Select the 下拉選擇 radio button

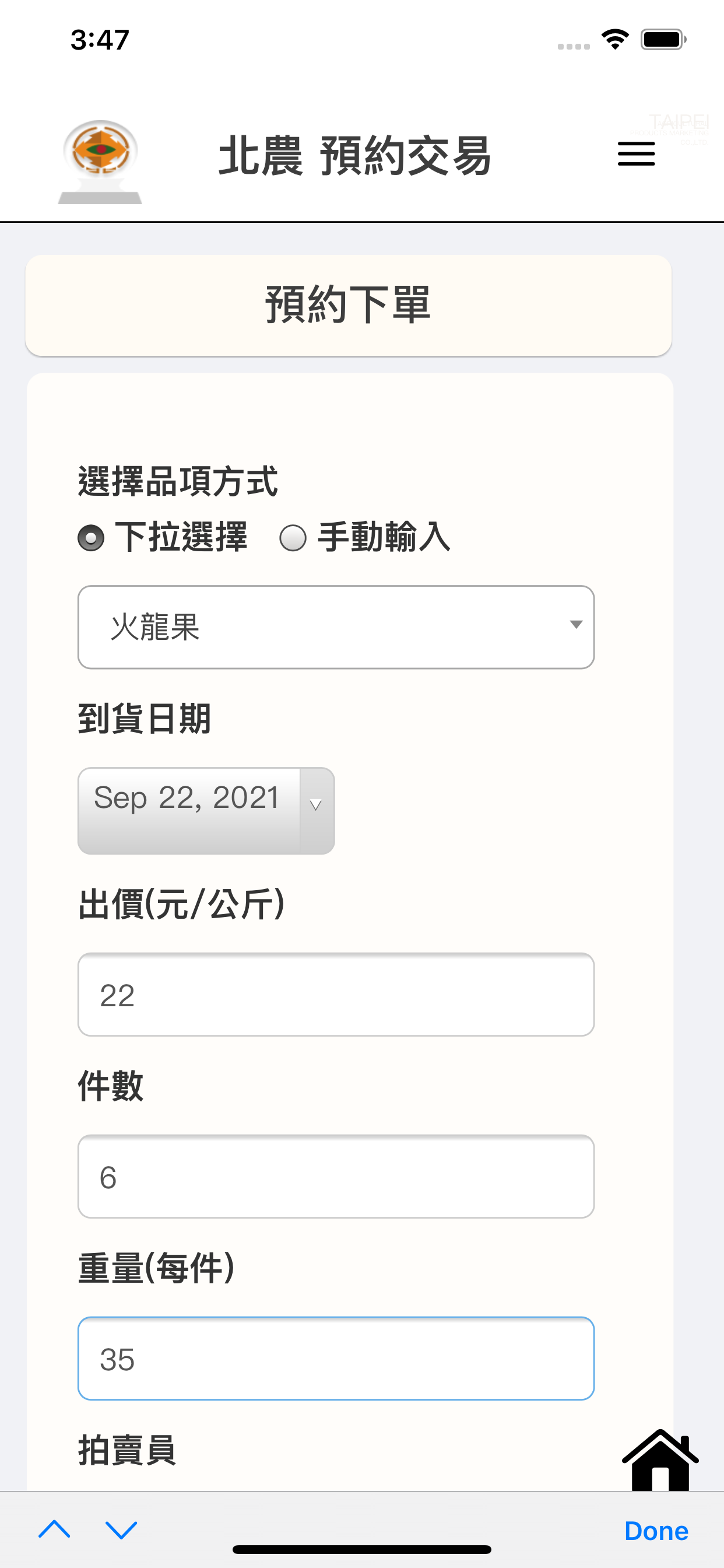click(x=92, y=538)
